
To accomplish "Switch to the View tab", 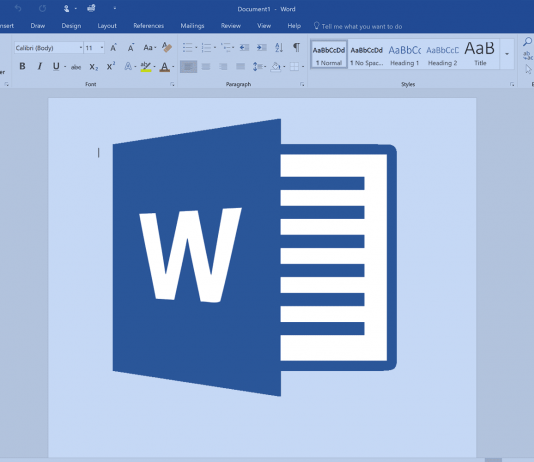I will coord(264,26).
